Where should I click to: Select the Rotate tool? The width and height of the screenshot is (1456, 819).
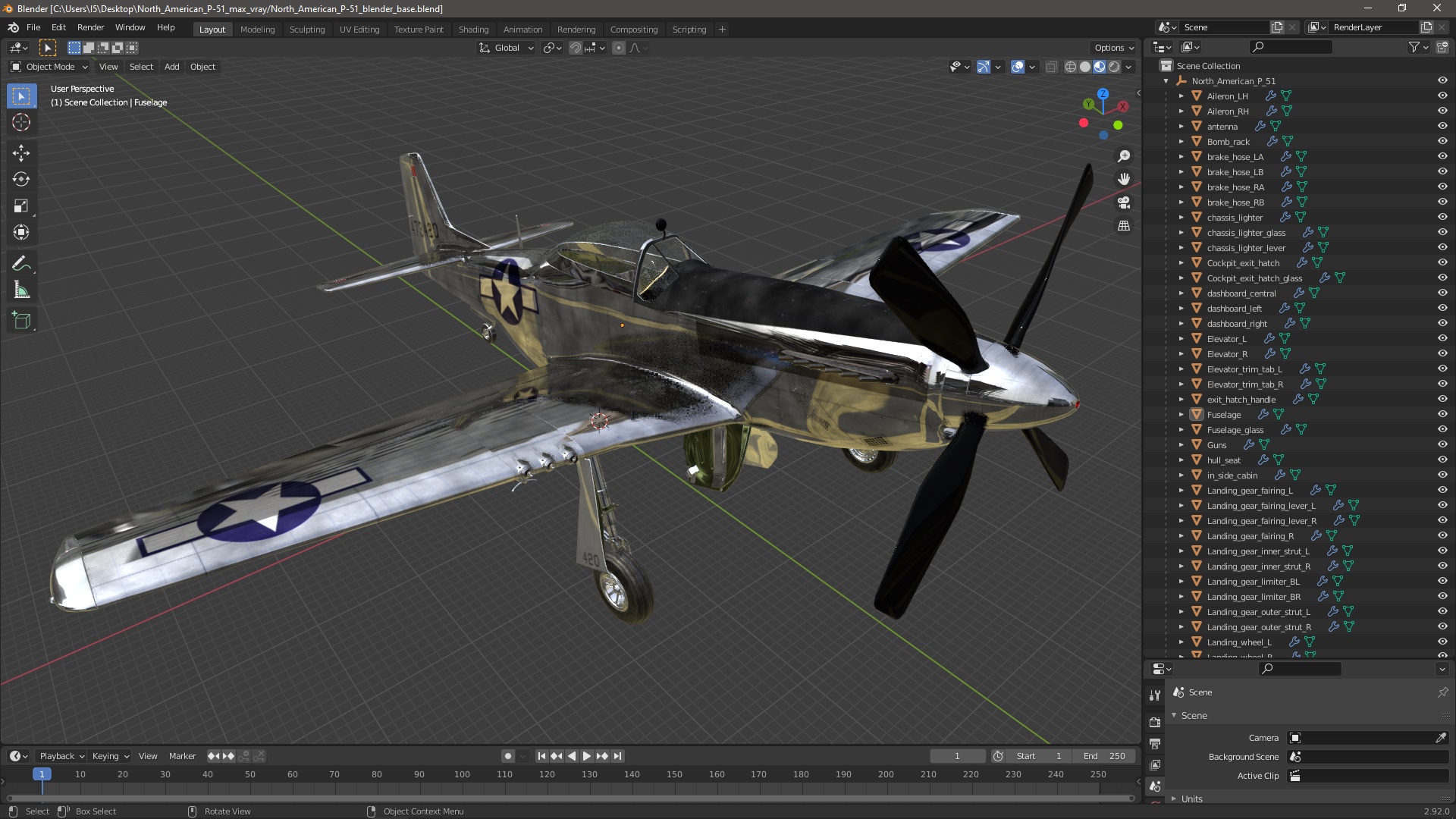tap(21, 180)
